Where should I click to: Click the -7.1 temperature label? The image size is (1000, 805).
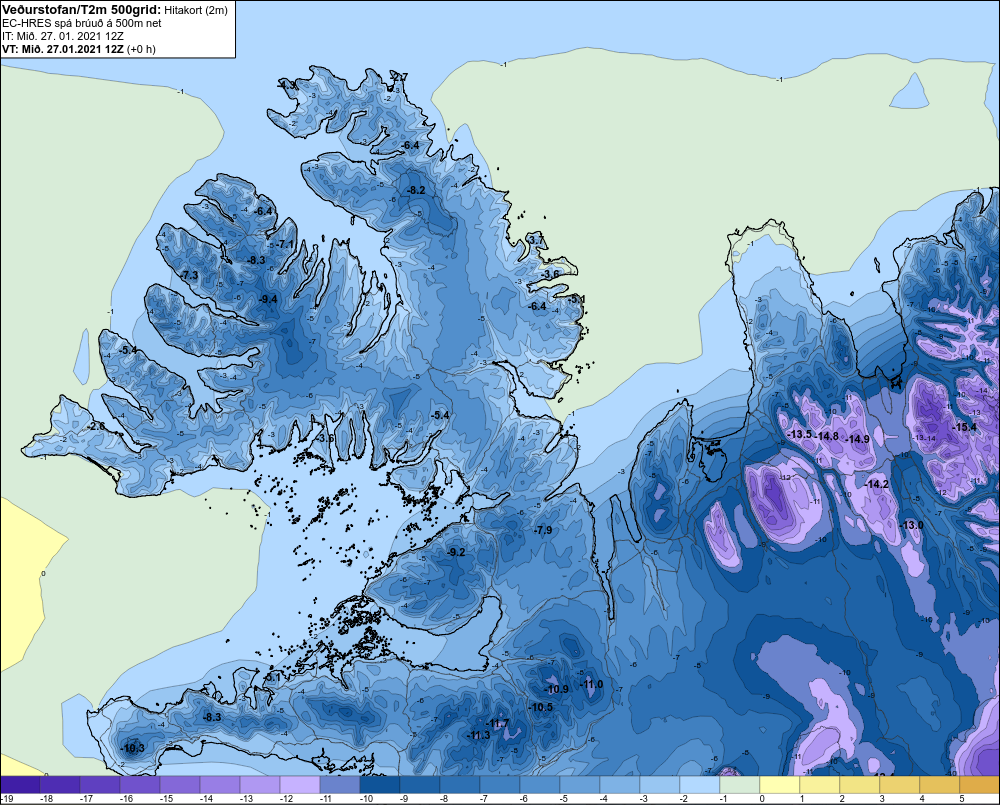[284, 245]
